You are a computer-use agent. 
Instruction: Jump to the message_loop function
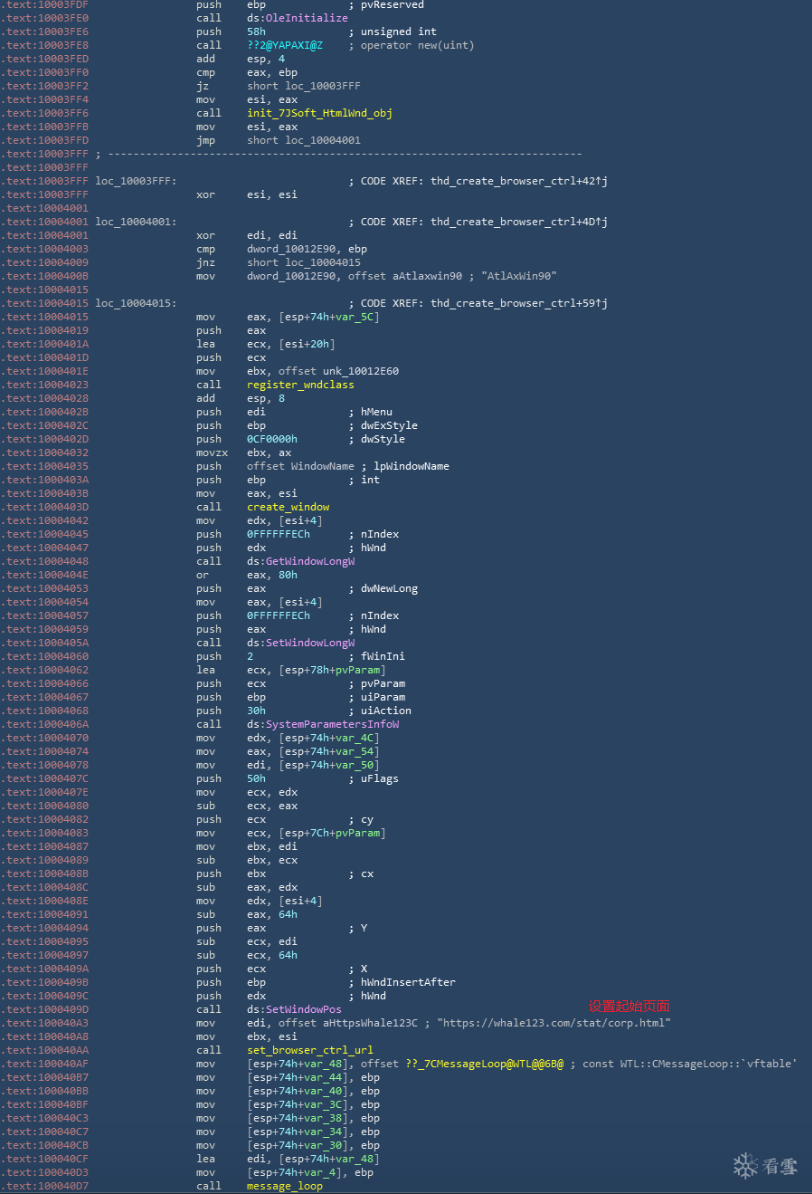(284, 1186)
